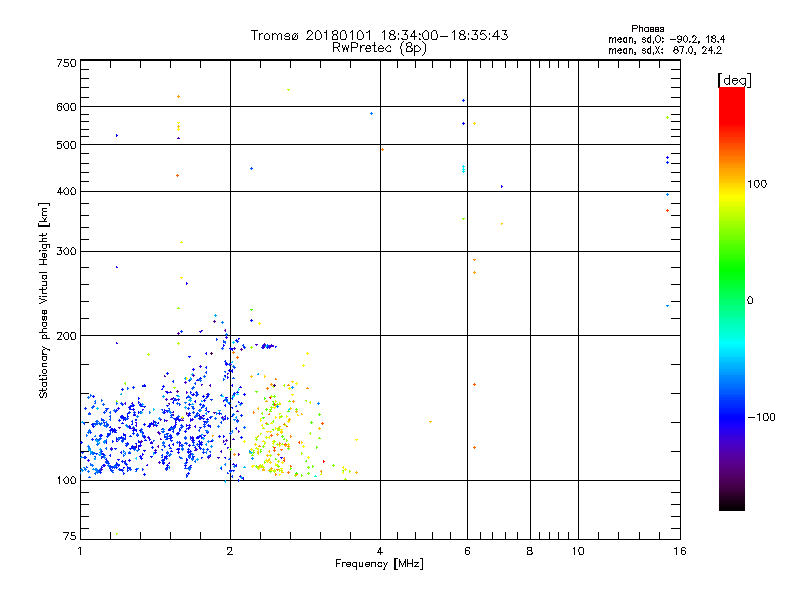The image size is (800, 600).
Task: Click the height axis tick label '500'
Action: click(x=67, y=145)
